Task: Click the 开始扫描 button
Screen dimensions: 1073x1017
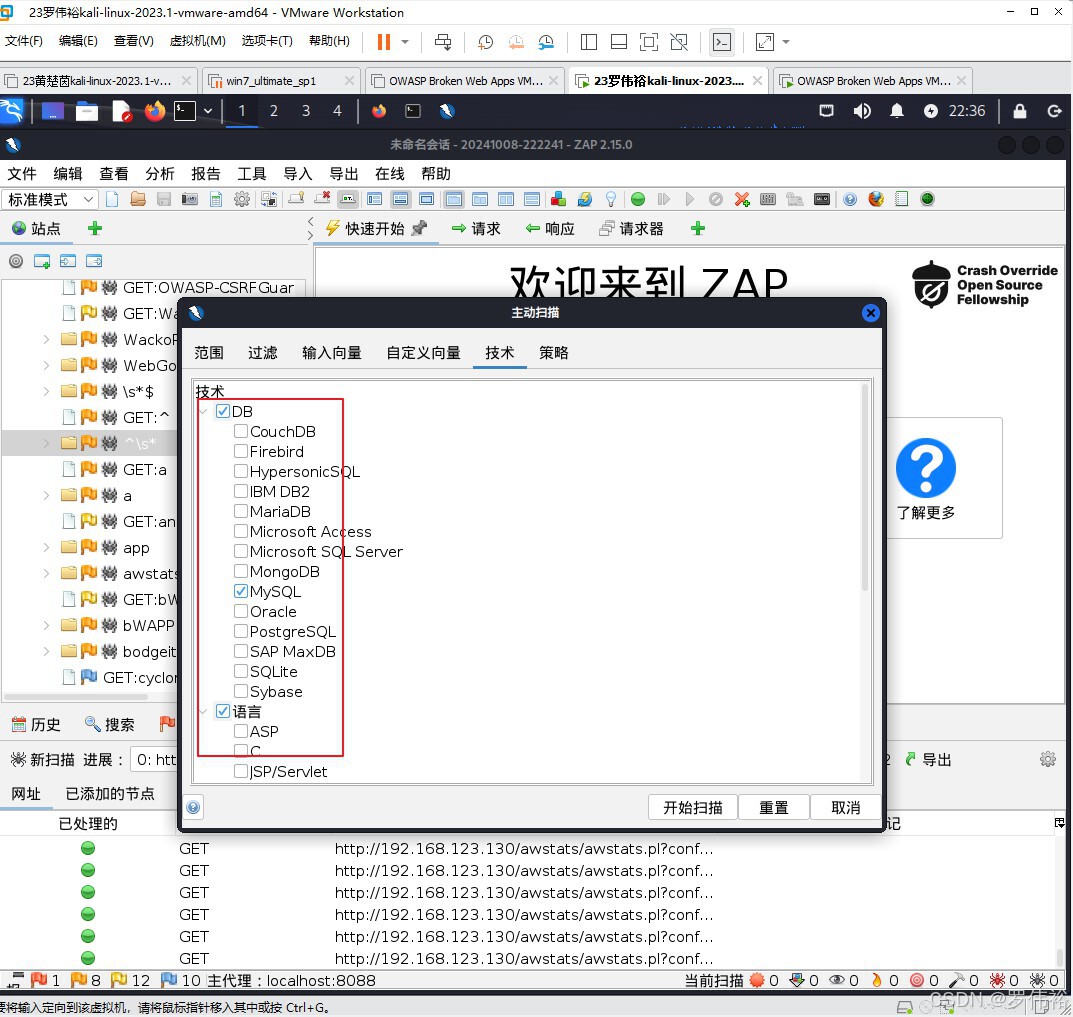Action: coord(693,808)
